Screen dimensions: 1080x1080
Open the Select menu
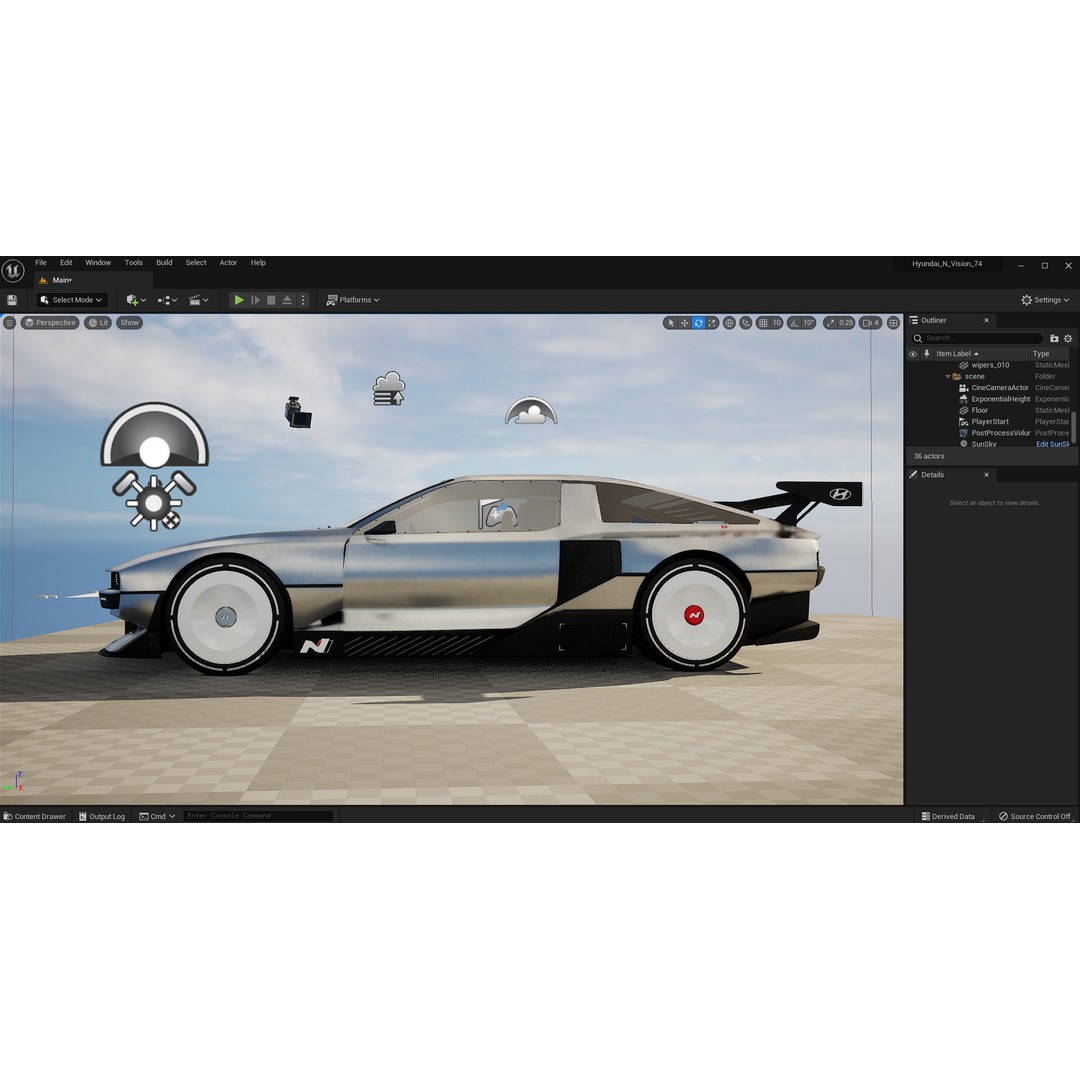point(196,263)
